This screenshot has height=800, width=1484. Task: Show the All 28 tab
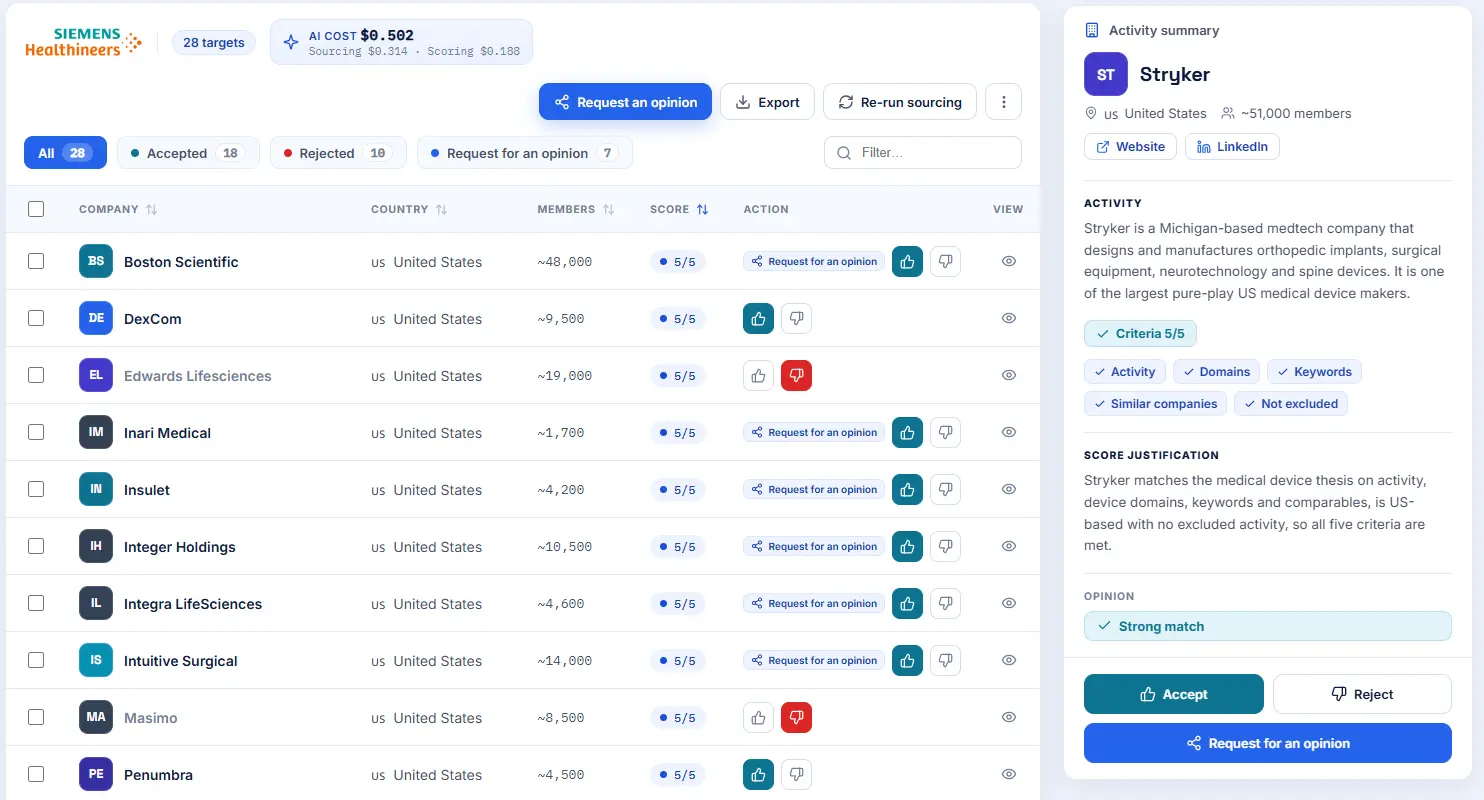coord(65,153)
